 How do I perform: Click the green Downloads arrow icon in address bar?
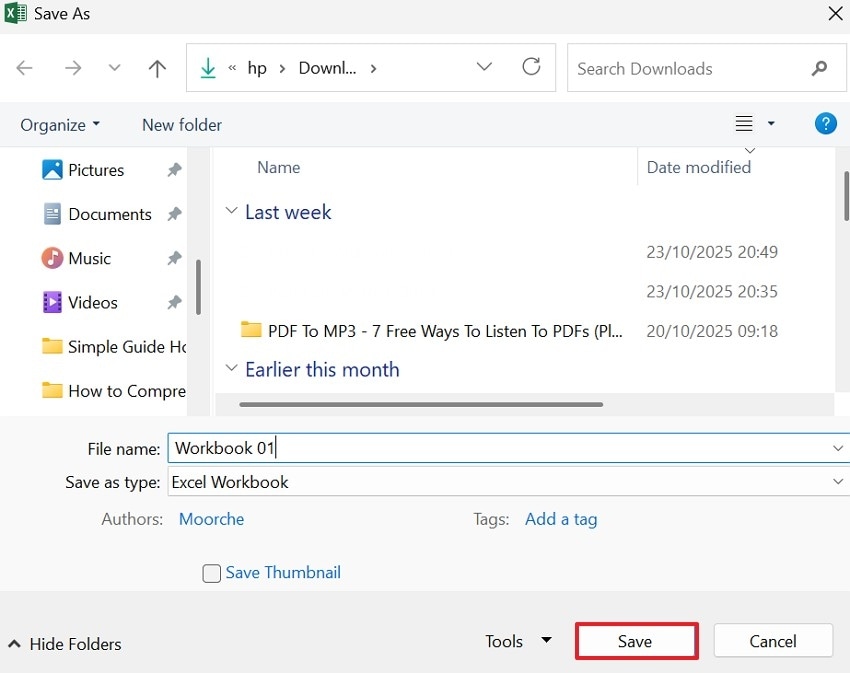[x=208, y=68]
